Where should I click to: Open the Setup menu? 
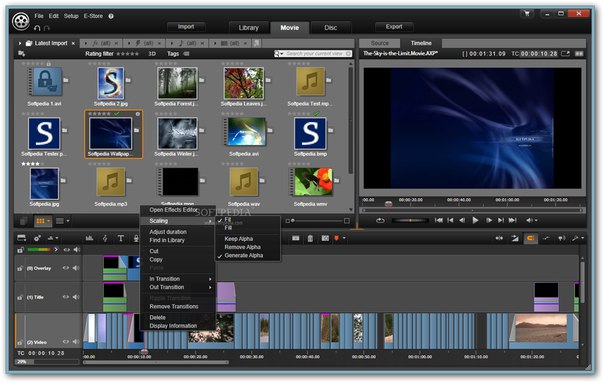[x=71, y=16]
